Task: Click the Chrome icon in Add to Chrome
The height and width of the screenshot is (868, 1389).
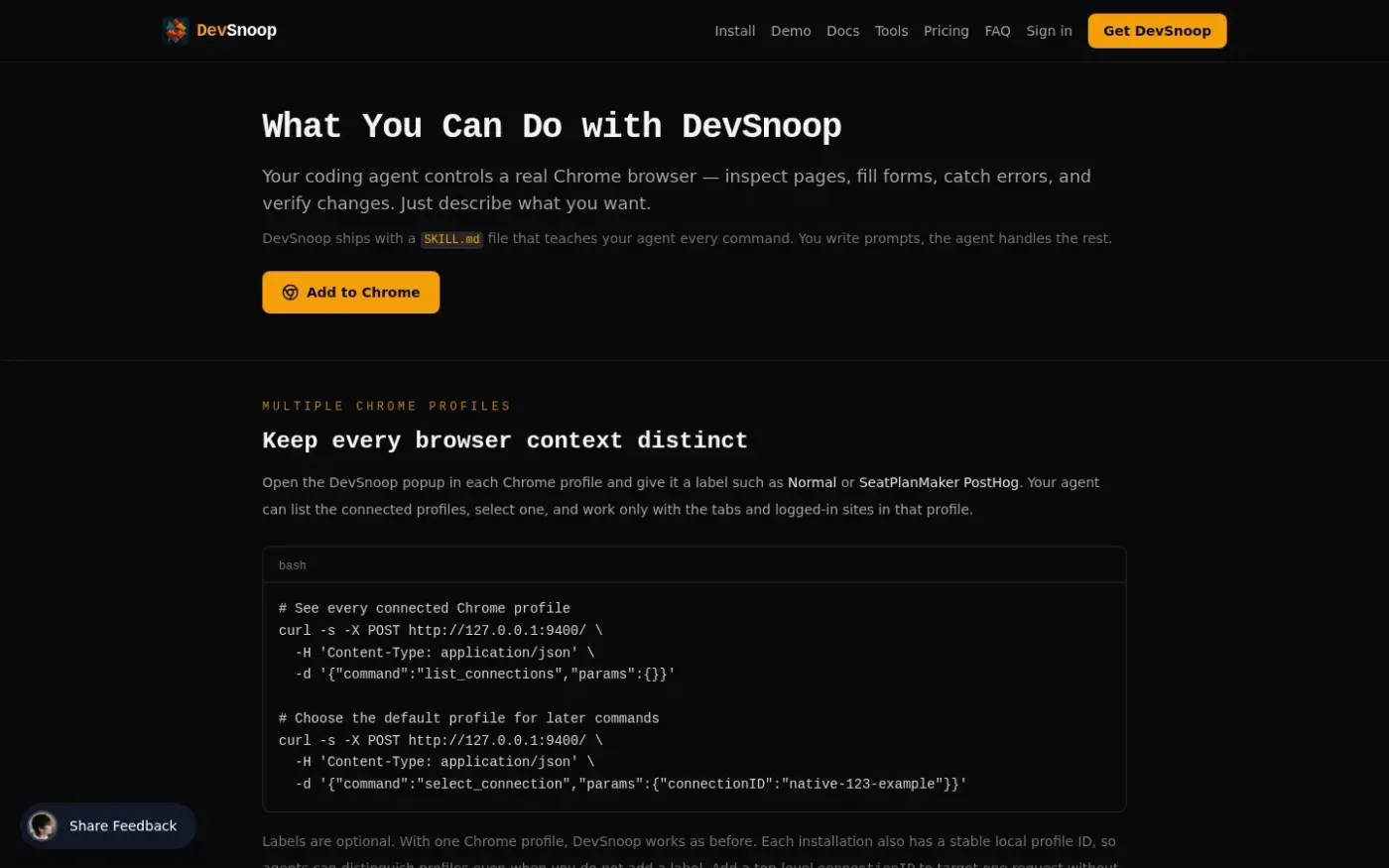Action: (291, 293)
